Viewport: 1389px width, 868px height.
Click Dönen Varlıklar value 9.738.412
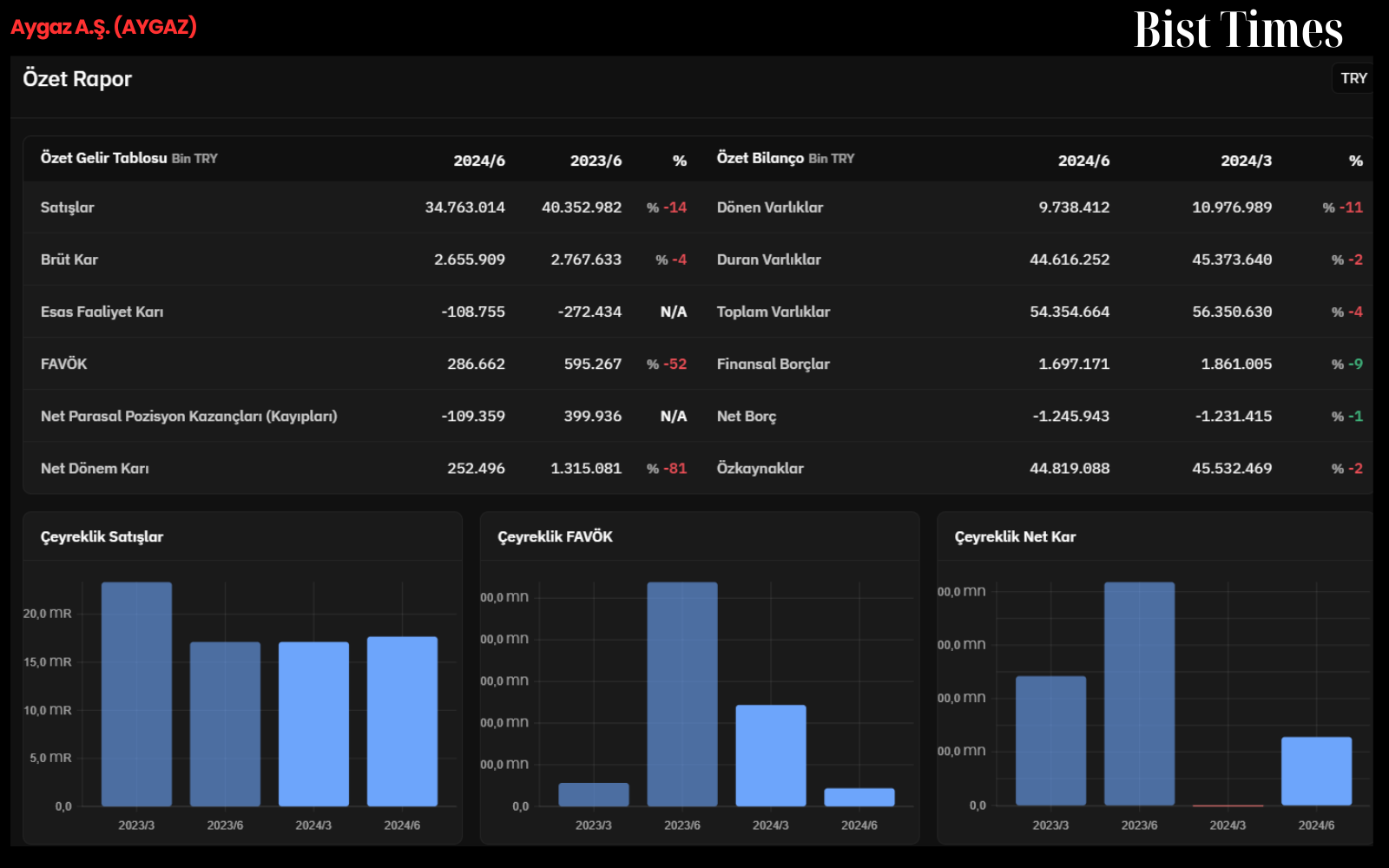coord(1074,207)
